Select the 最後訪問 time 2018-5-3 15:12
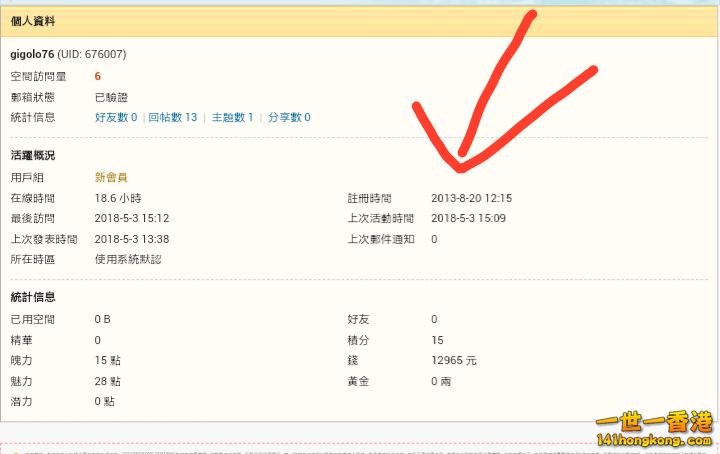The width and height of the screenshot is (720, 454). click(132, 218)
